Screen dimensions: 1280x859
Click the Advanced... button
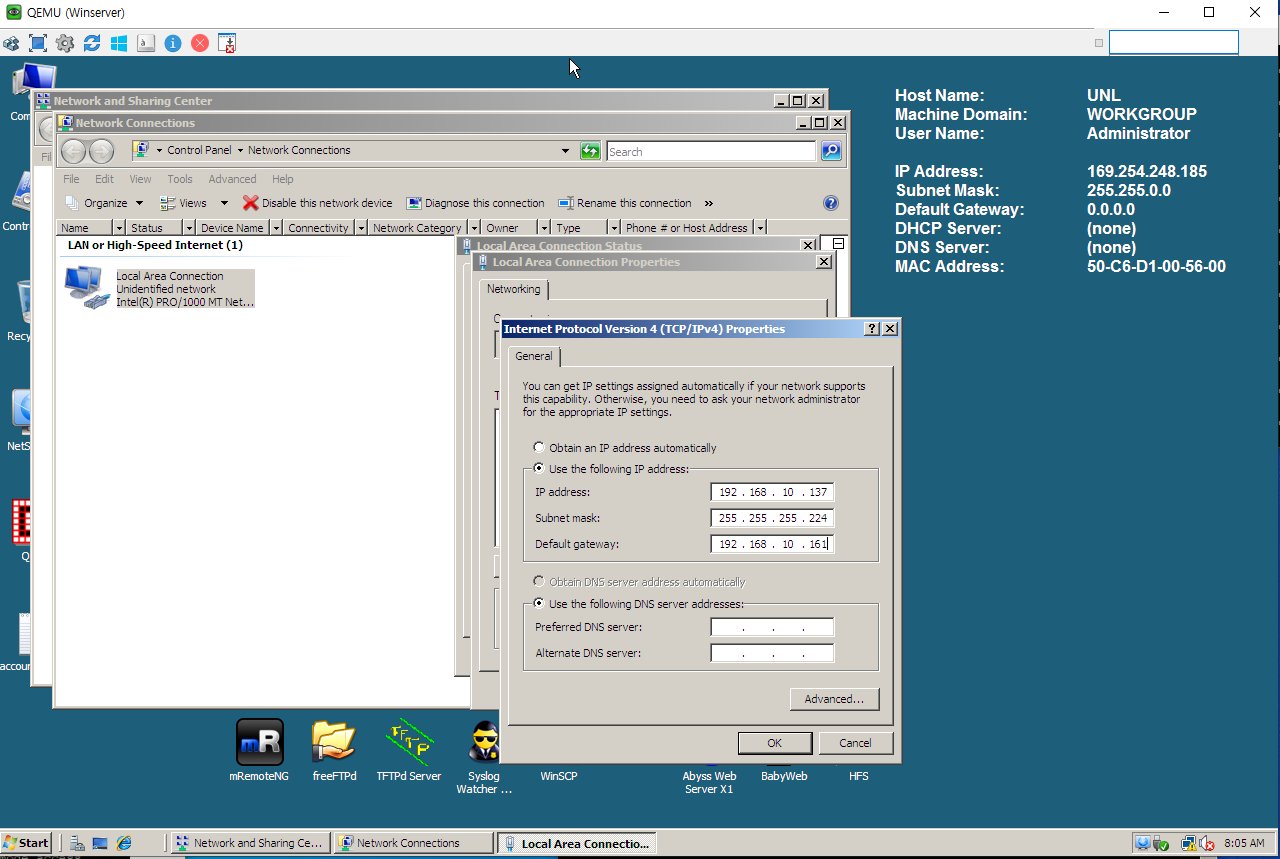(834, 699)
